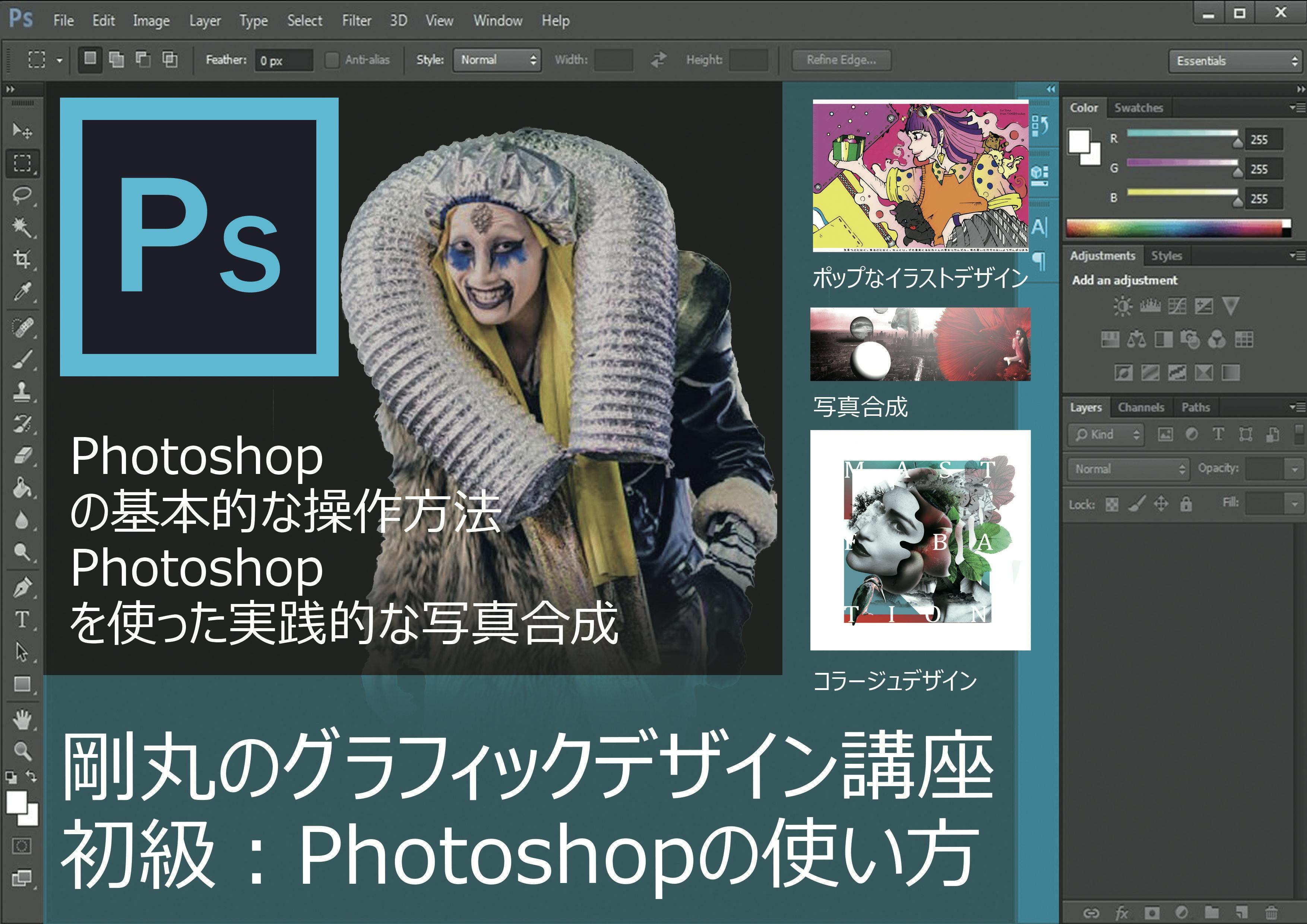Click the red R color slider
The image size is (1307, 924).
click(1183, 135)
